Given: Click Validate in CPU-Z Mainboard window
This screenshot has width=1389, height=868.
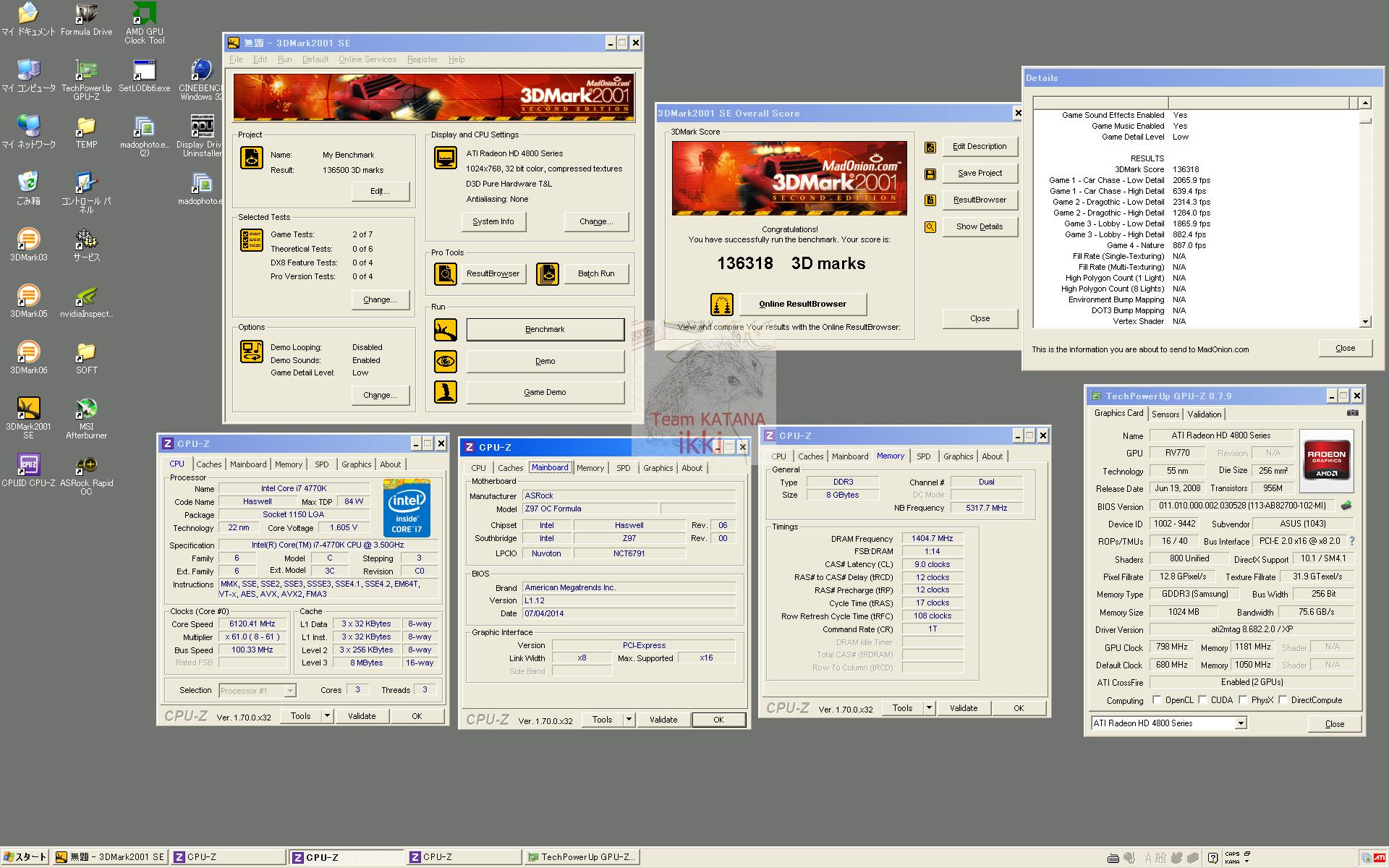Looking at the screenshot, I should pyautogui.click(x=663, y=720).
